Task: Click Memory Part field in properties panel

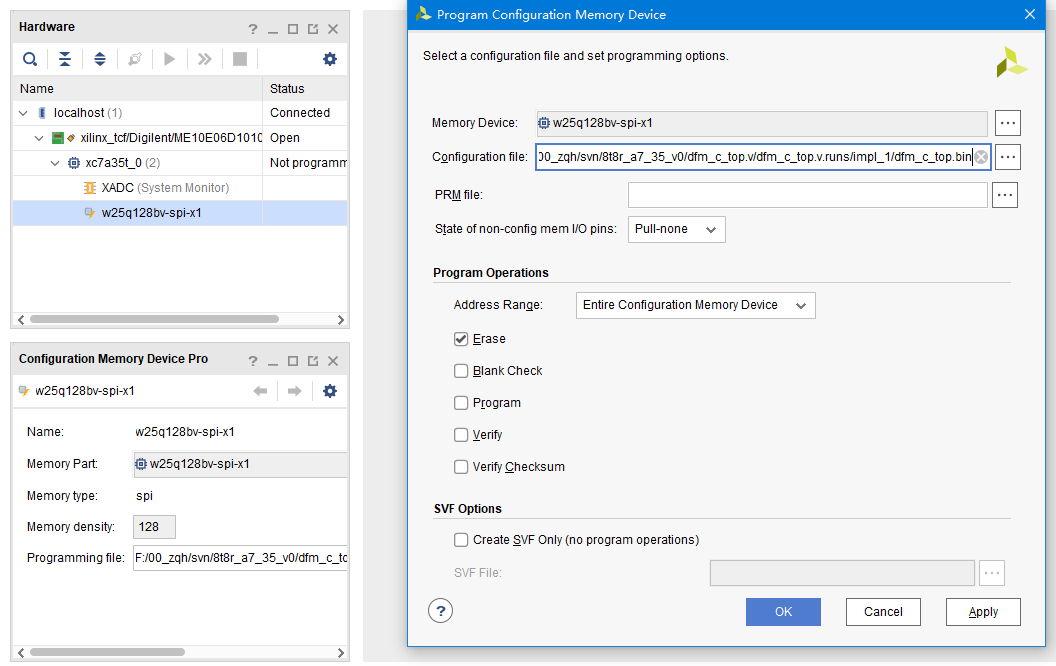Action: [x=240, y=464]
